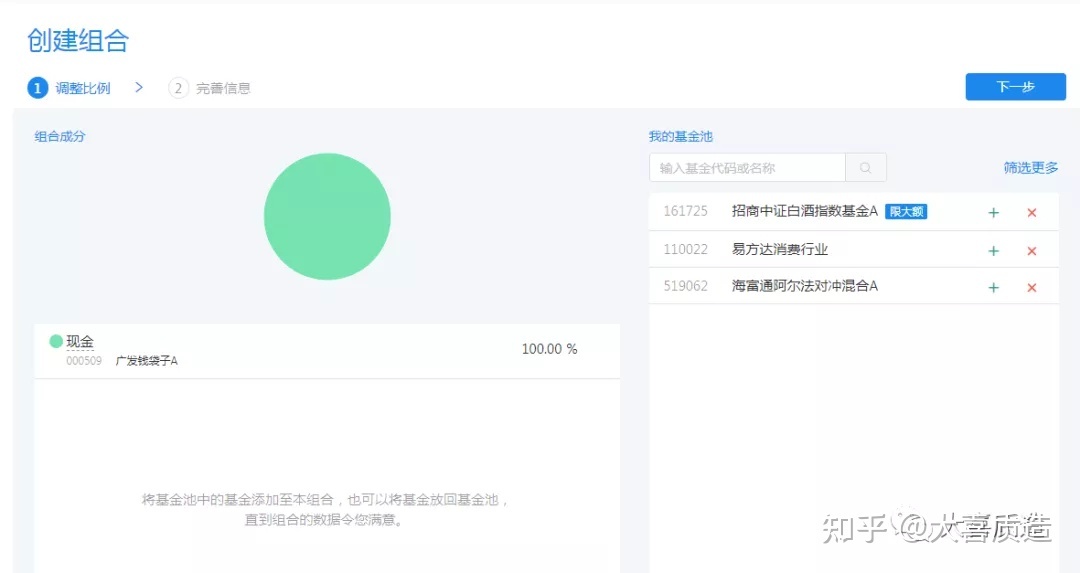Click the 限大额 tag badge
This screenshot has height=573, width=1080.
pyautogui.click(x=906, y=212)
